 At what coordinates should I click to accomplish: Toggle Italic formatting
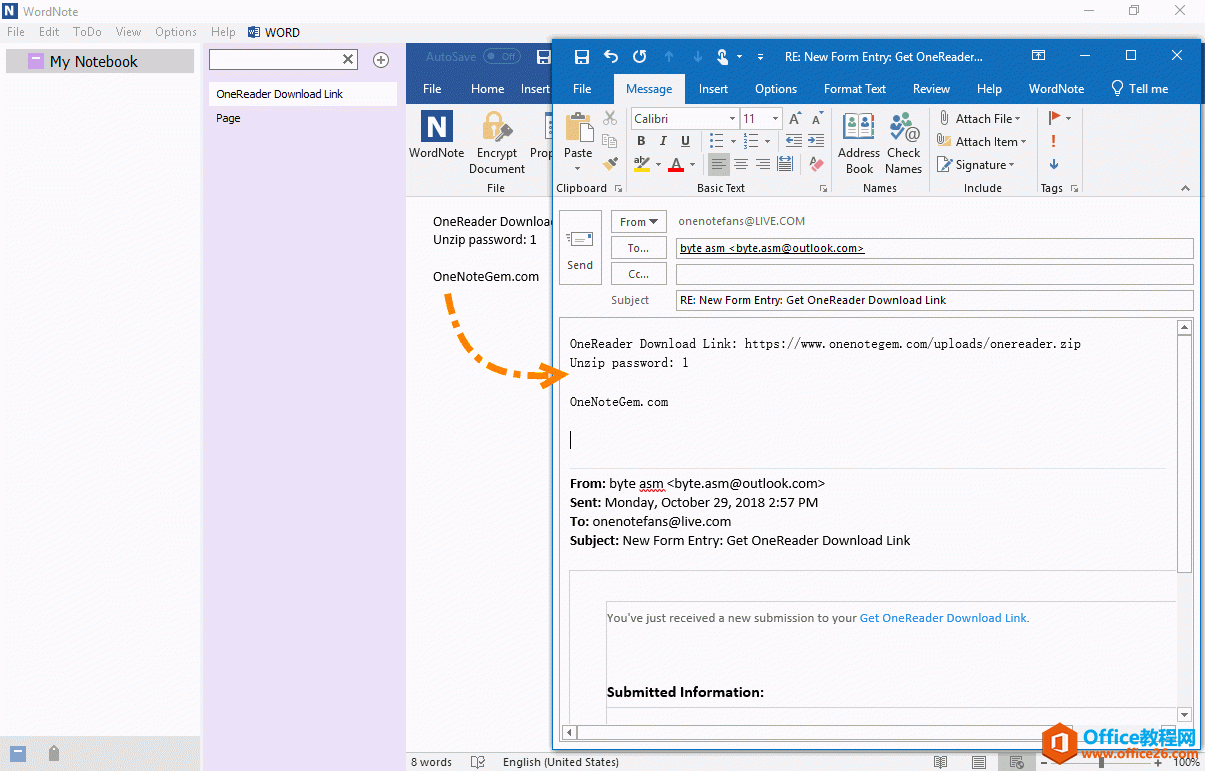[663, 141]
